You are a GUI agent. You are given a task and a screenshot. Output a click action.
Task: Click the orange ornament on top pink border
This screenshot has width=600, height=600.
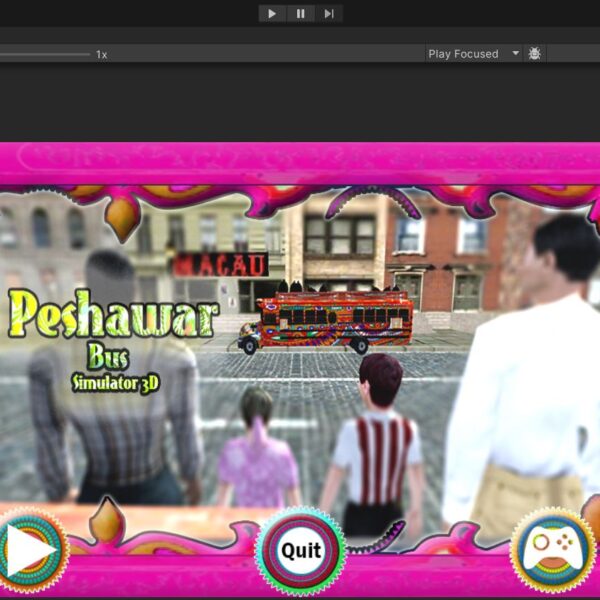point(122,215)
